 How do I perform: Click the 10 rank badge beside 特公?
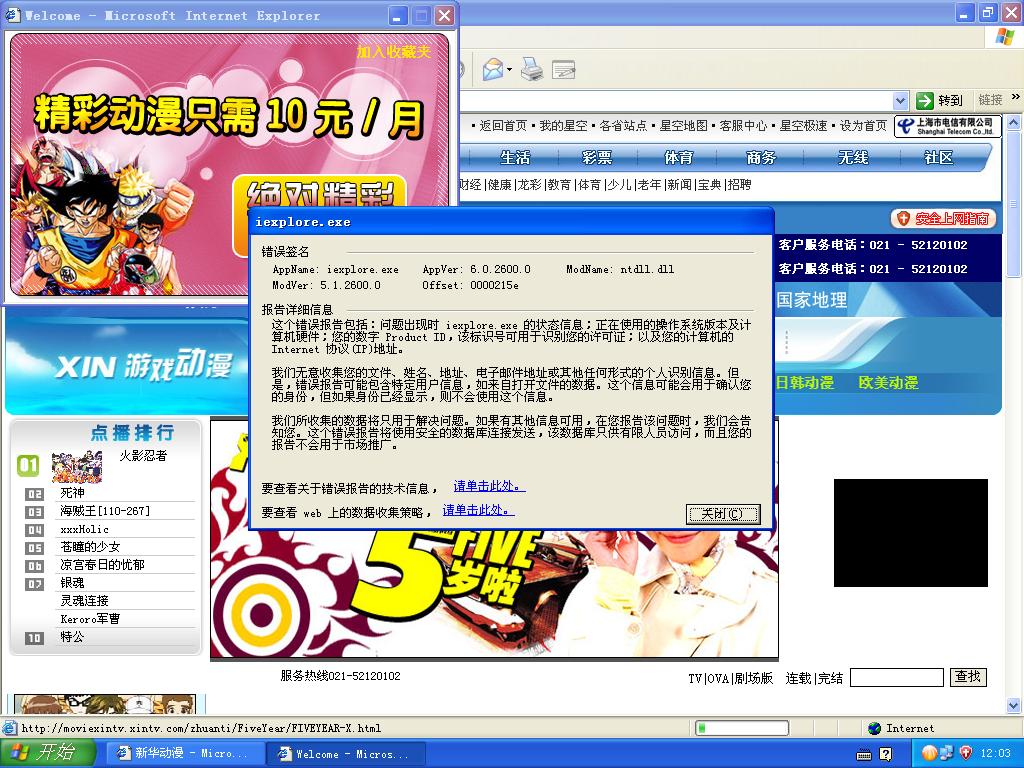[34, 638]
